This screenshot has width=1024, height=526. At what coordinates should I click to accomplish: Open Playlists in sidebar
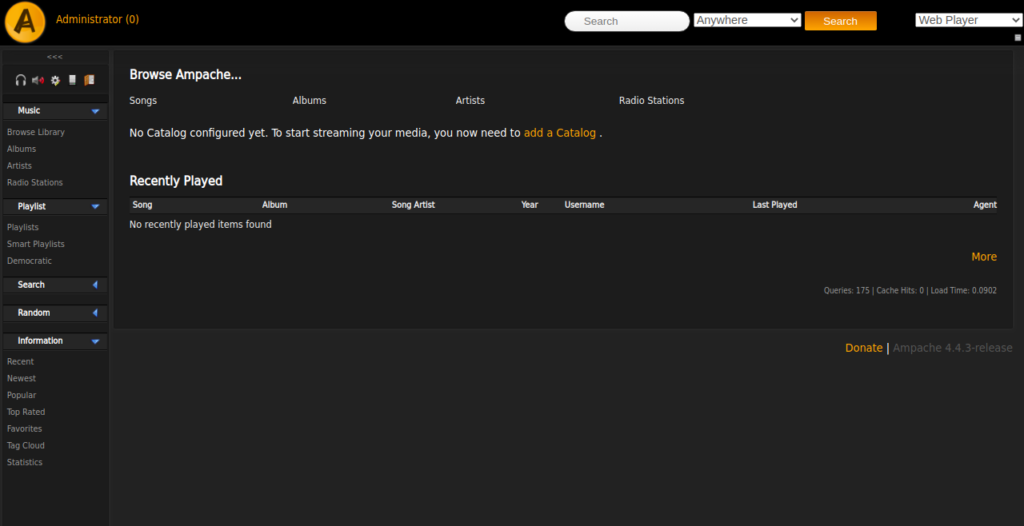[23, 227]
